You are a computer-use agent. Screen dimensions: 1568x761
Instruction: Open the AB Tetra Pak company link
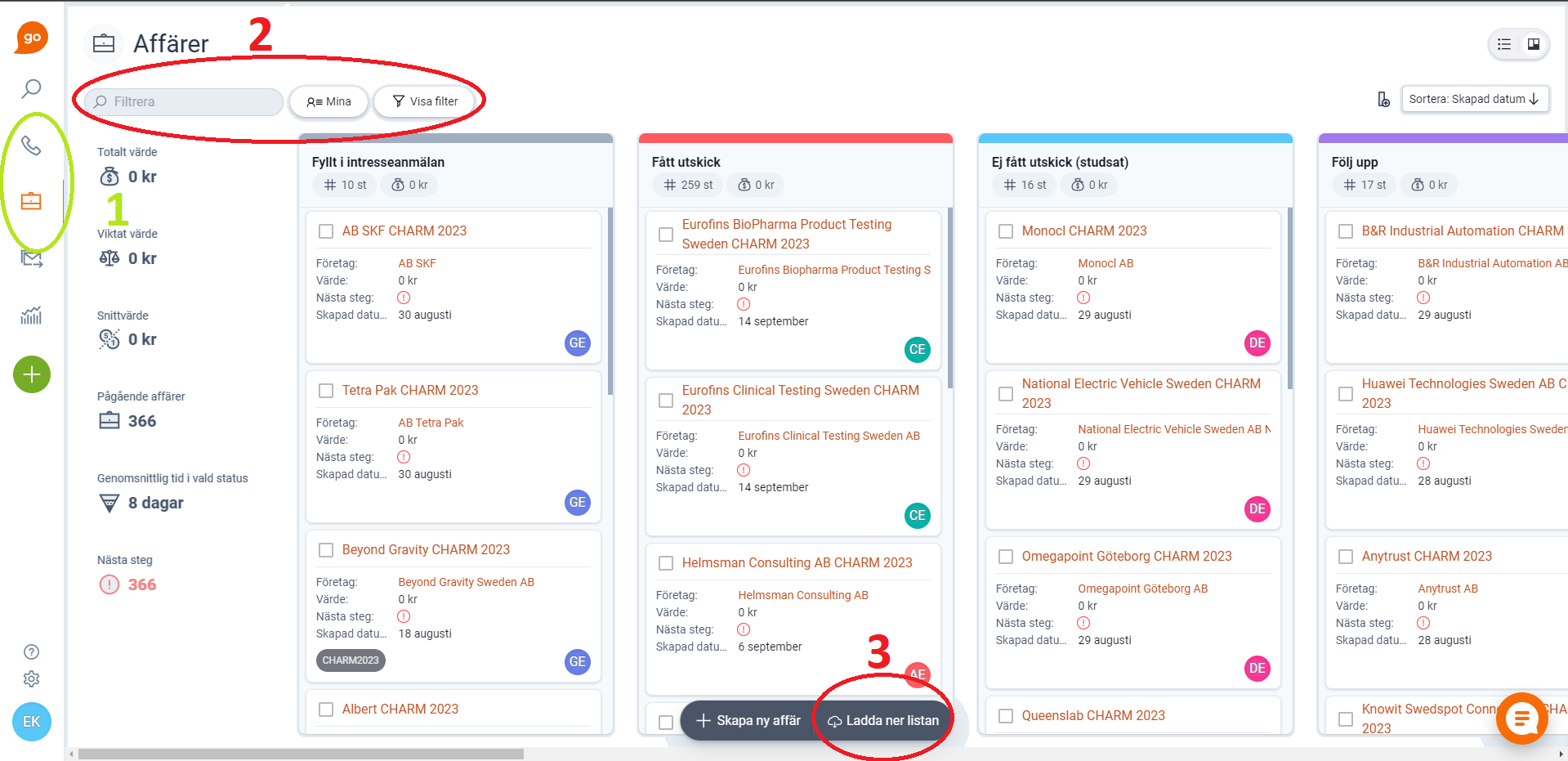[431, 423]
